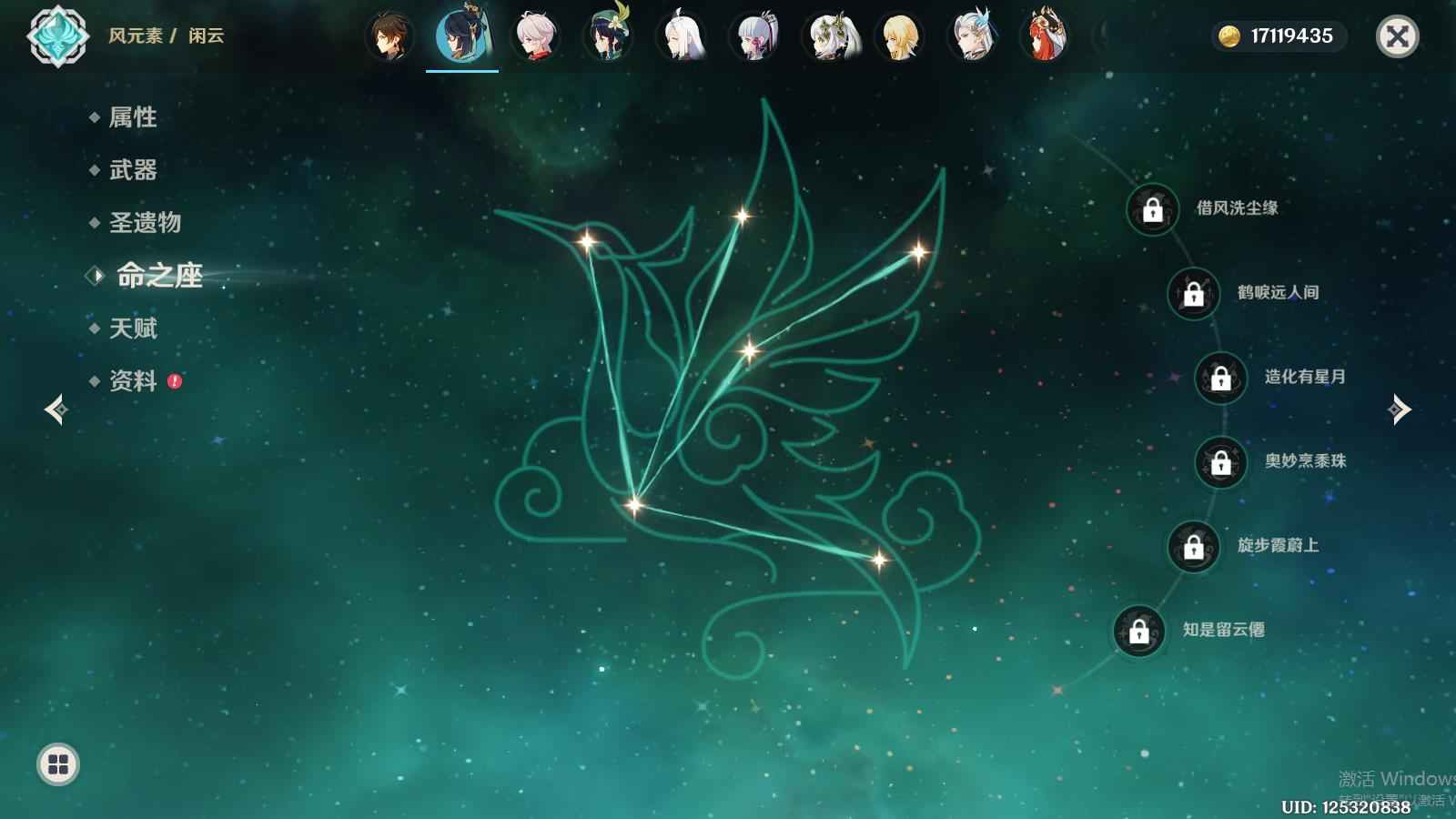Viewport: 1456px width, 819px height.
Task: Select the highlighted Xianyun portrait
Action: [x=462, y=36]
